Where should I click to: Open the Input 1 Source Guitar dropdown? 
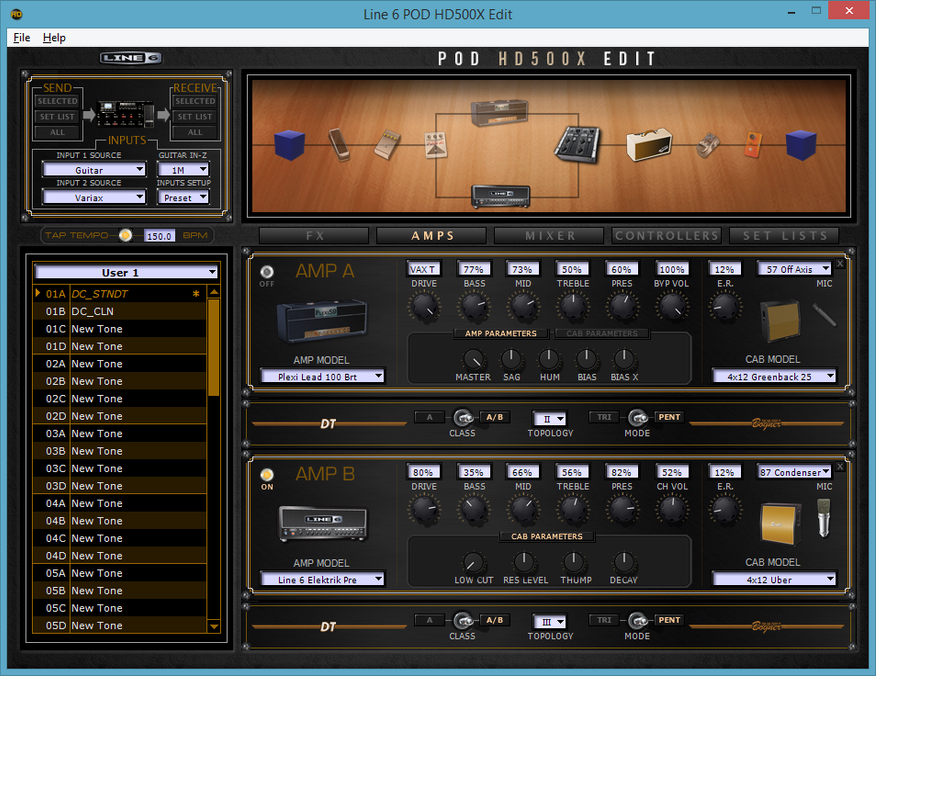[94, 169]
